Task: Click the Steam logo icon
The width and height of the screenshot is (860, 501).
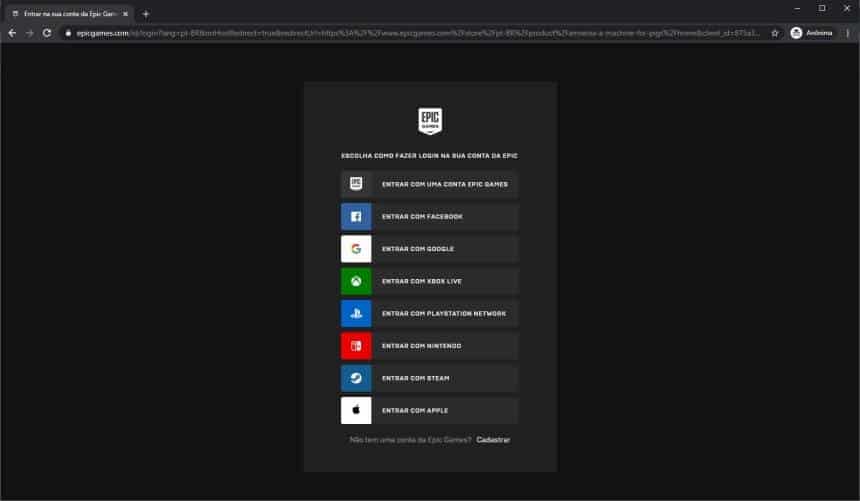Action: point(356,378)
